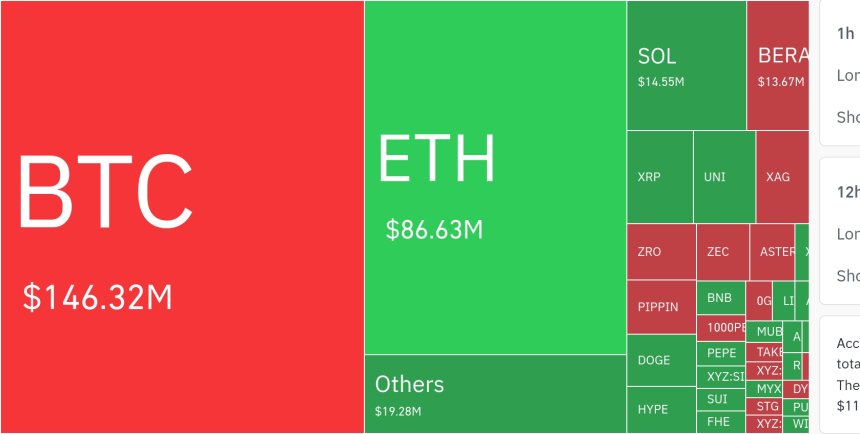Pick the DOGE heatmap cell
860x434 pixels.
pyautogui.click(x=660, y=360)
